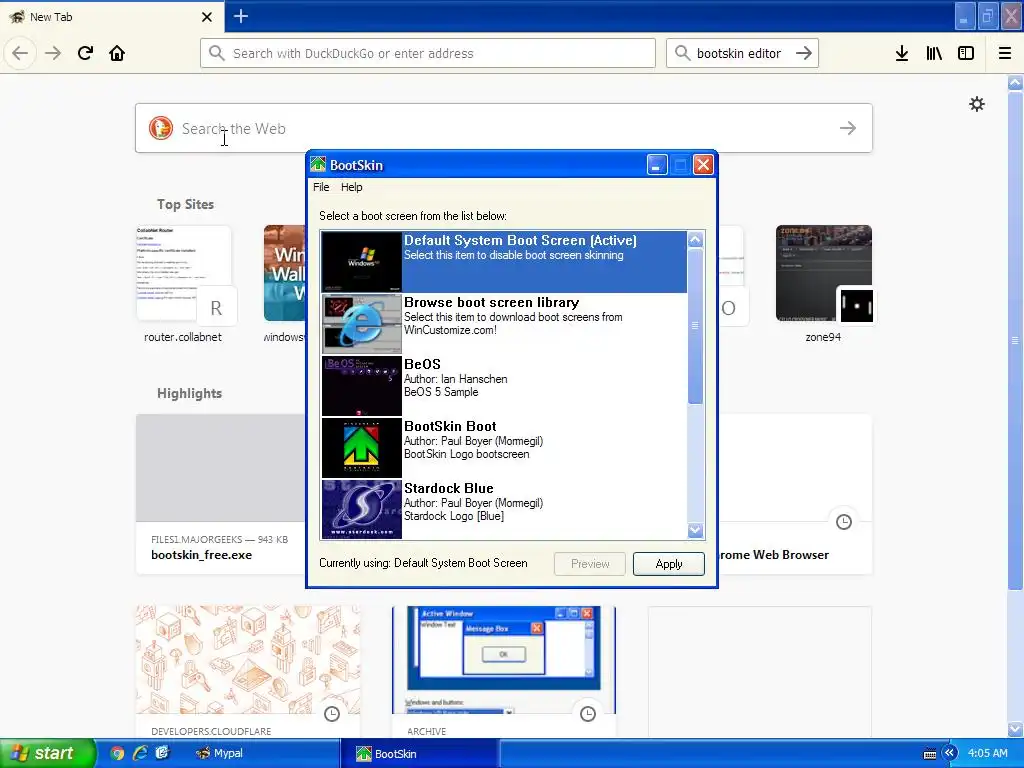1024x768 pixels.
Task: Click the green arrow BootSkin thumbnail
Action: pos(362,447)
